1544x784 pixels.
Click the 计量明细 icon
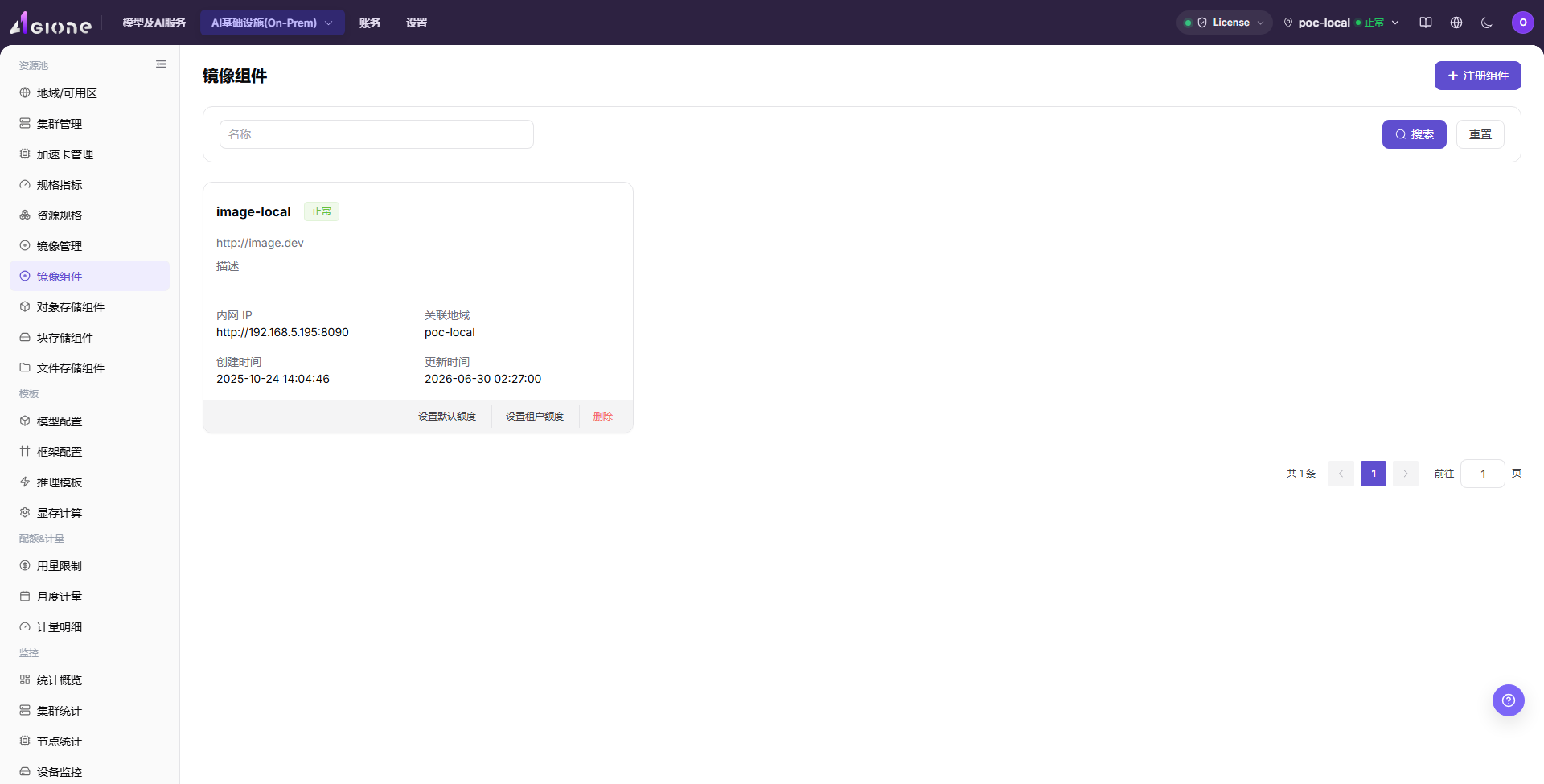click(25, 627)
